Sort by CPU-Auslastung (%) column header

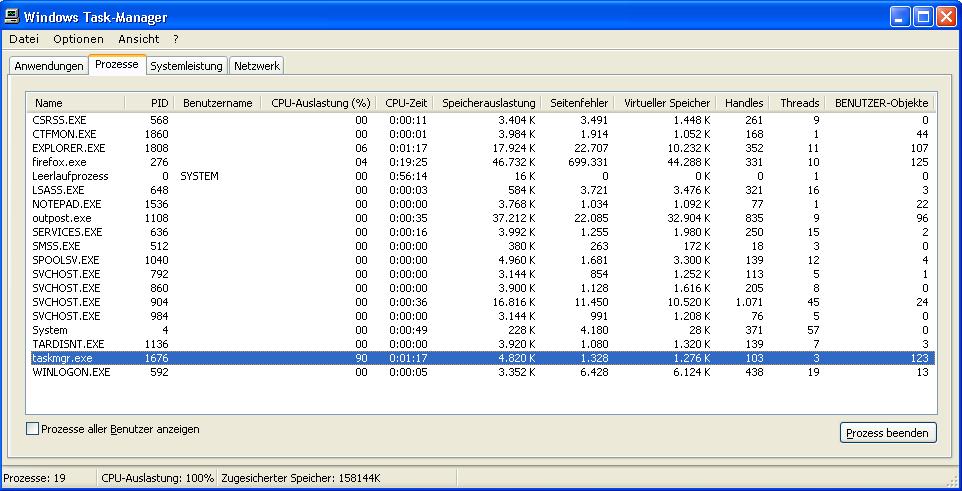pos(319,103)
